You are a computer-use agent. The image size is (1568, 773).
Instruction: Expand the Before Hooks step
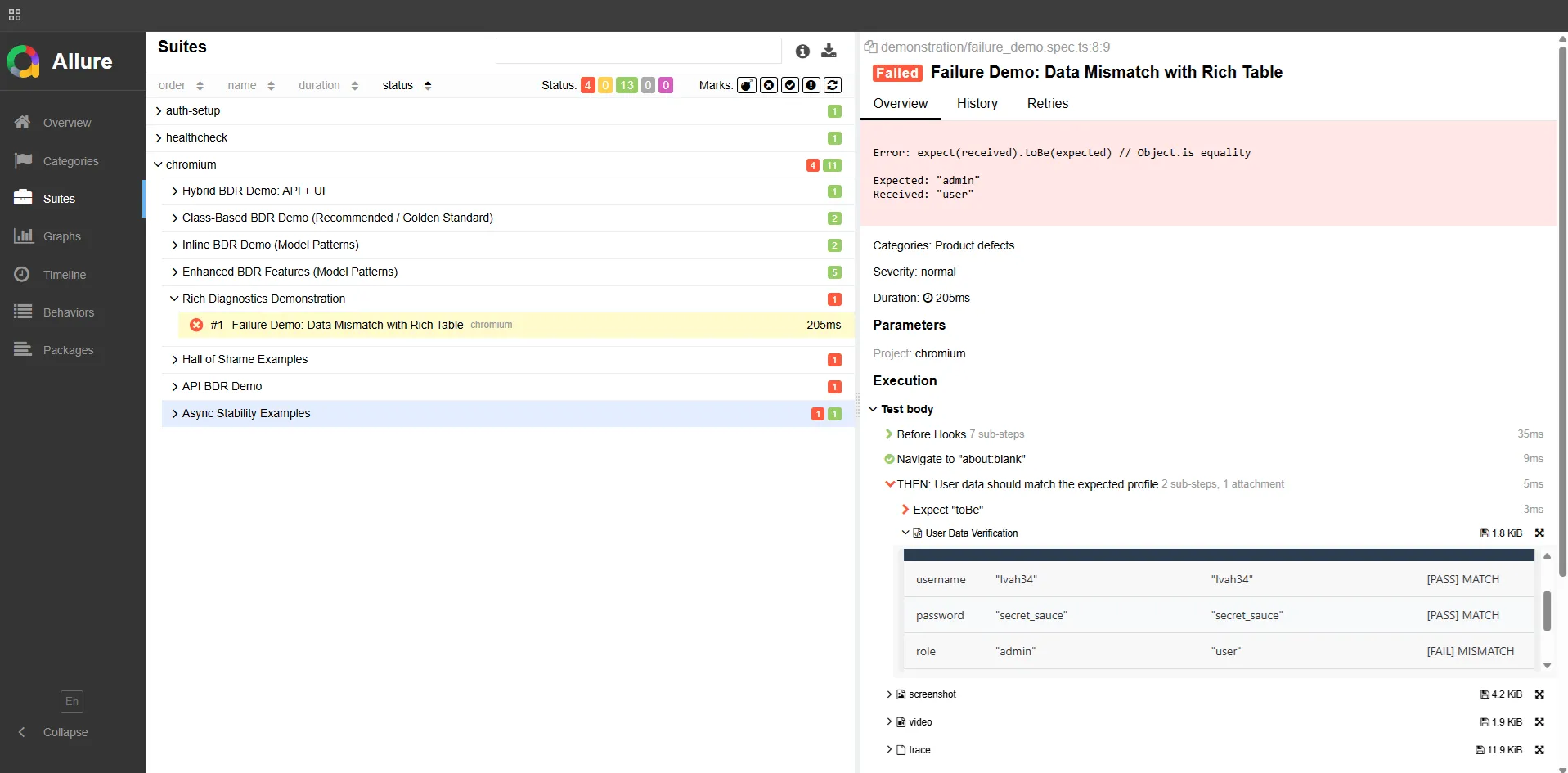click(889, 434)
